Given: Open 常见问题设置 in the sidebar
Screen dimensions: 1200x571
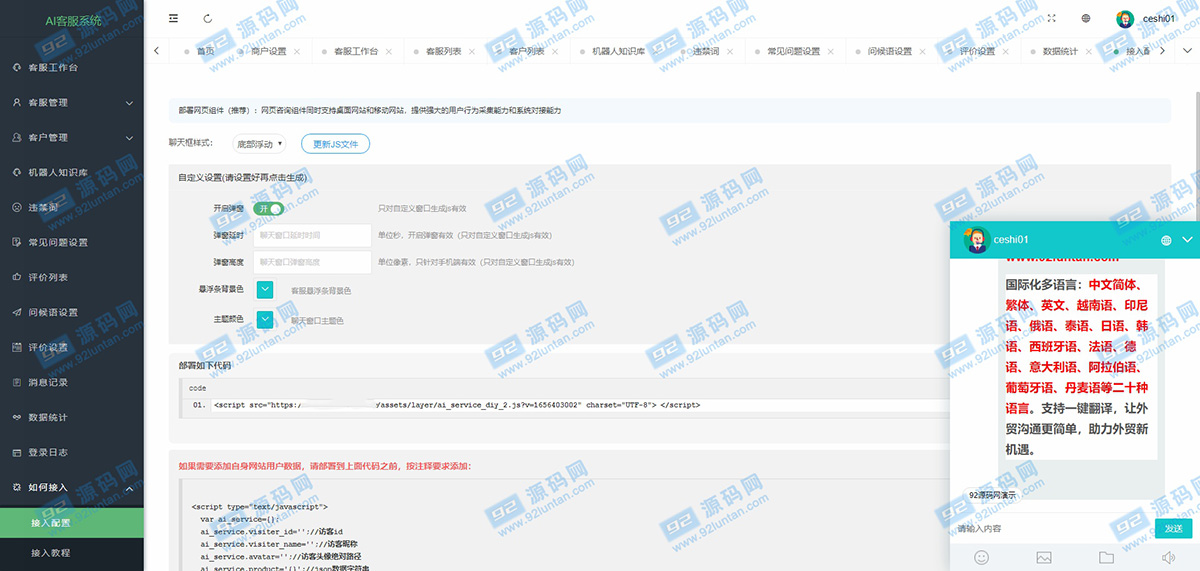Looking at the screenshot, I should click(72, 242).
